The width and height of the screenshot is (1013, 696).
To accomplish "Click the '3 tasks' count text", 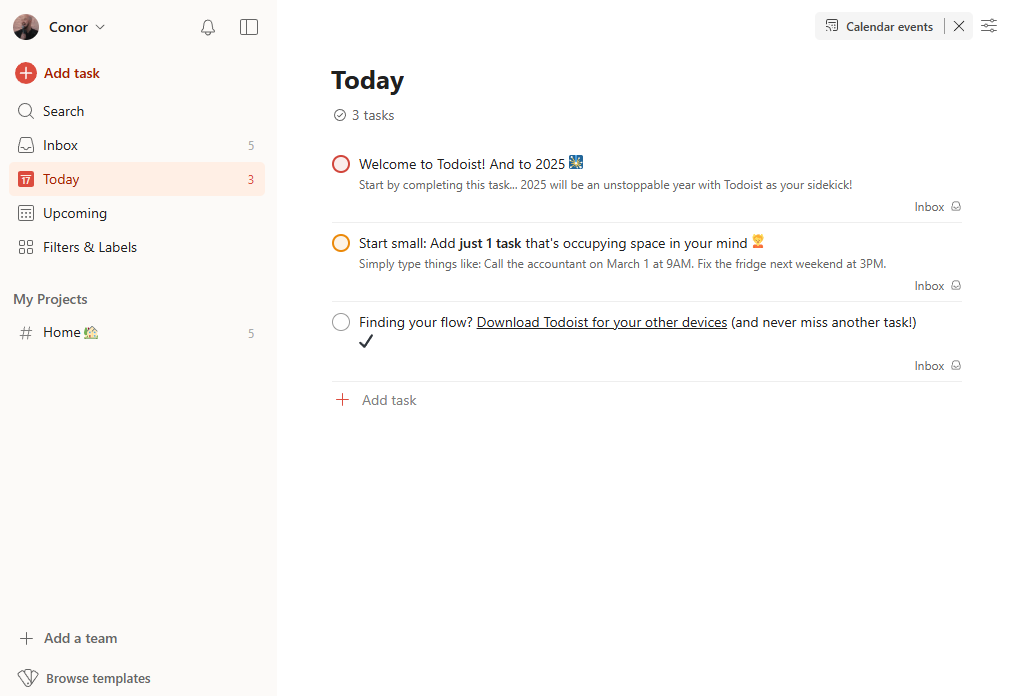I will click(x=373, y=115).
